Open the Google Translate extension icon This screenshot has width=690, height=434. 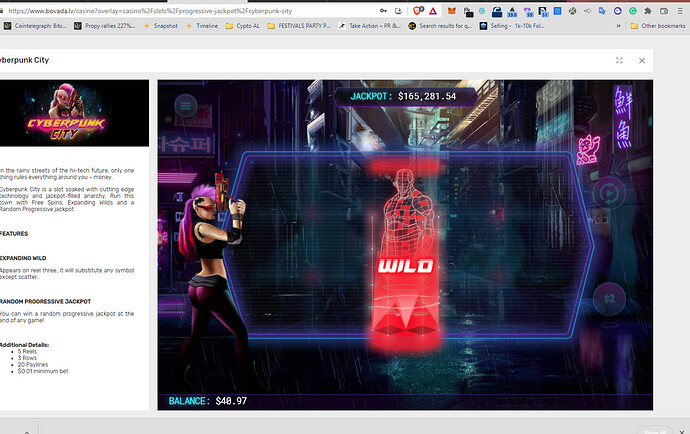[x=602, y=11]
